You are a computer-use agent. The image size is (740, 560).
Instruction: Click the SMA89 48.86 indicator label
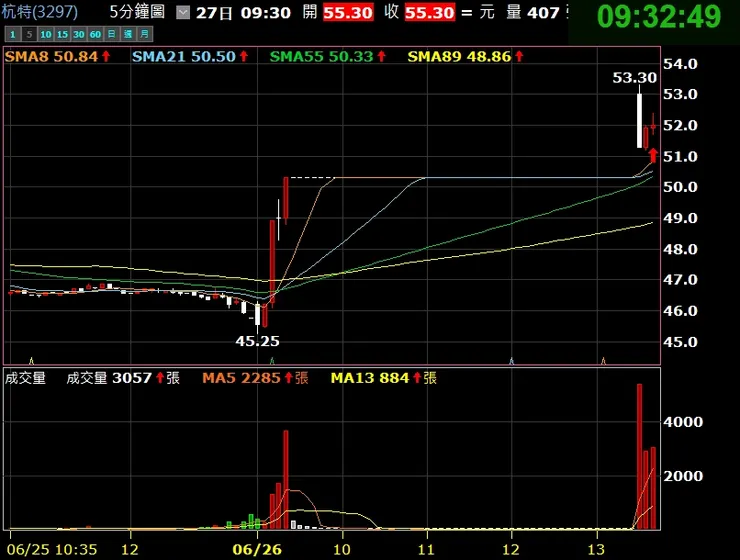(465, 57)
